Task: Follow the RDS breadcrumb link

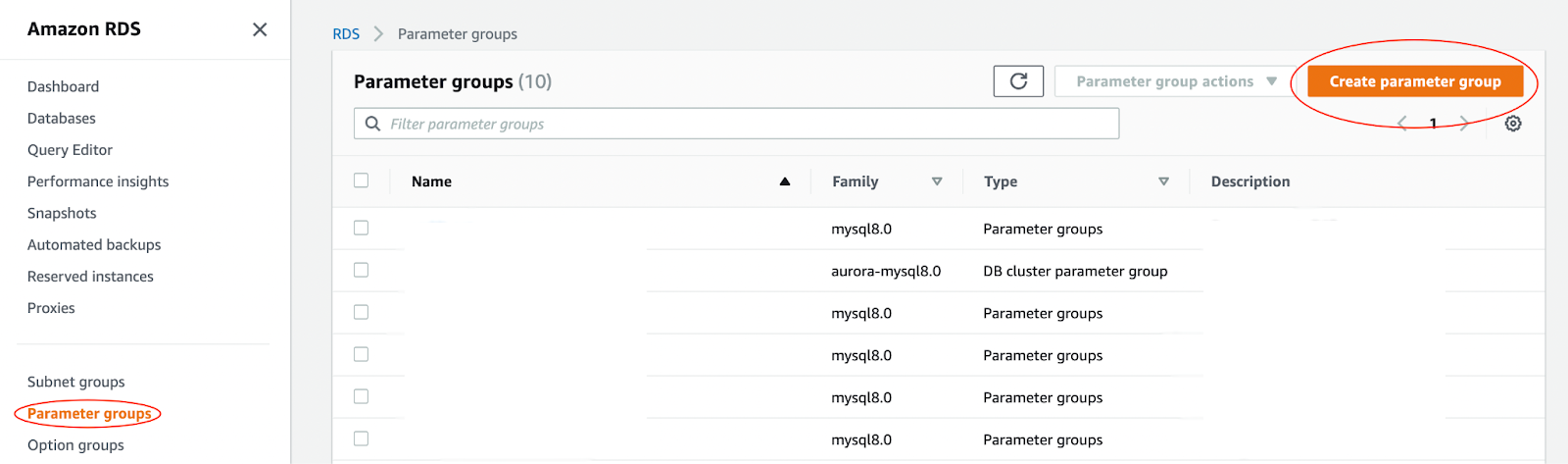Action: (x=346, y=34)
